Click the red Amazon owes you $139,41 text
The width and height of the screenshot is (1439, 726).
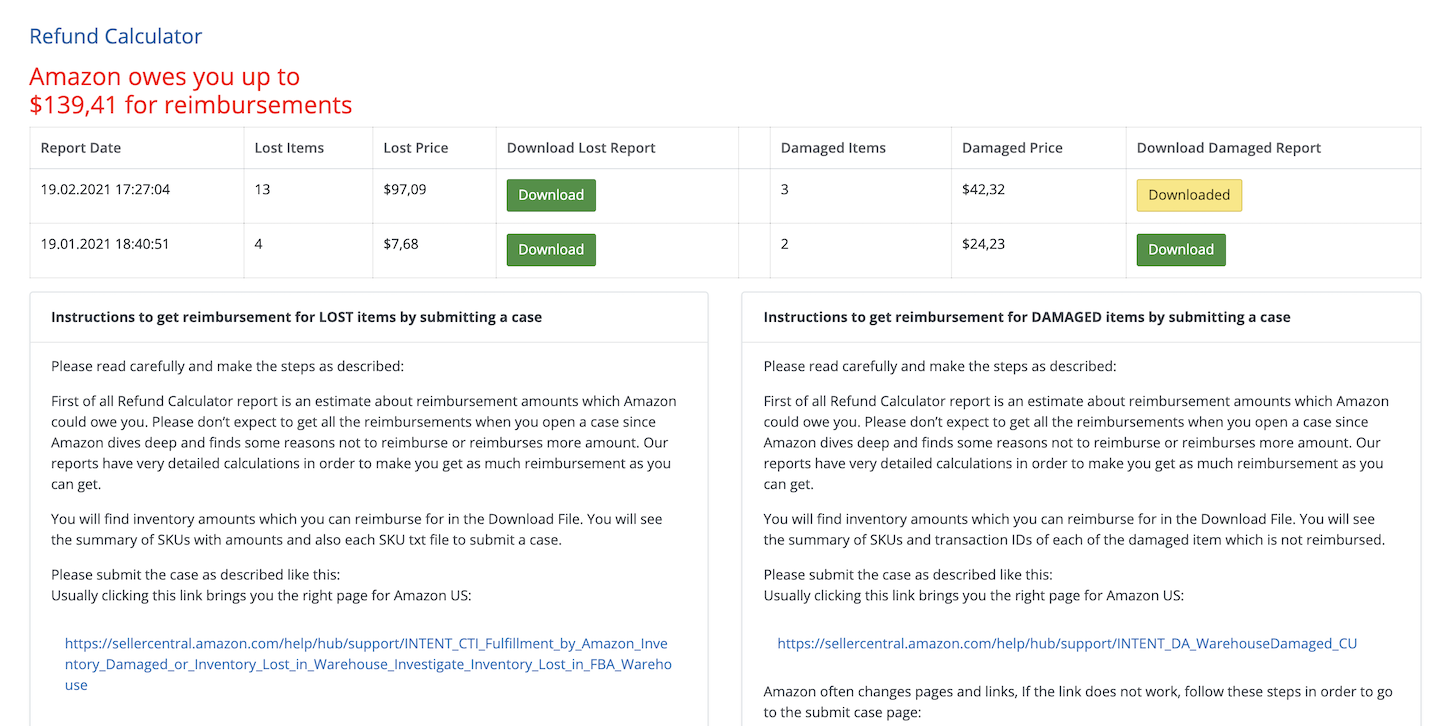tap(191, 91)
